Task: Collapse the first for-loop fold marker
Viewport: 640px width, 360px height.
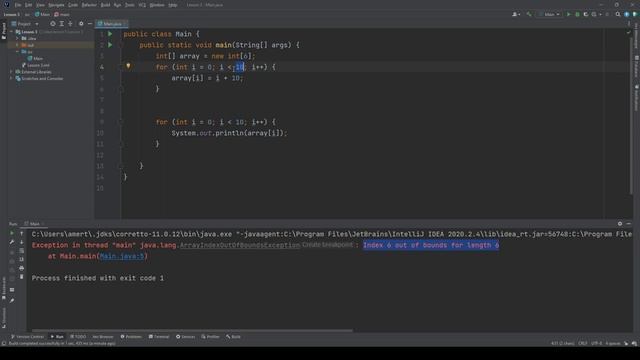Action: coord(121,67)
